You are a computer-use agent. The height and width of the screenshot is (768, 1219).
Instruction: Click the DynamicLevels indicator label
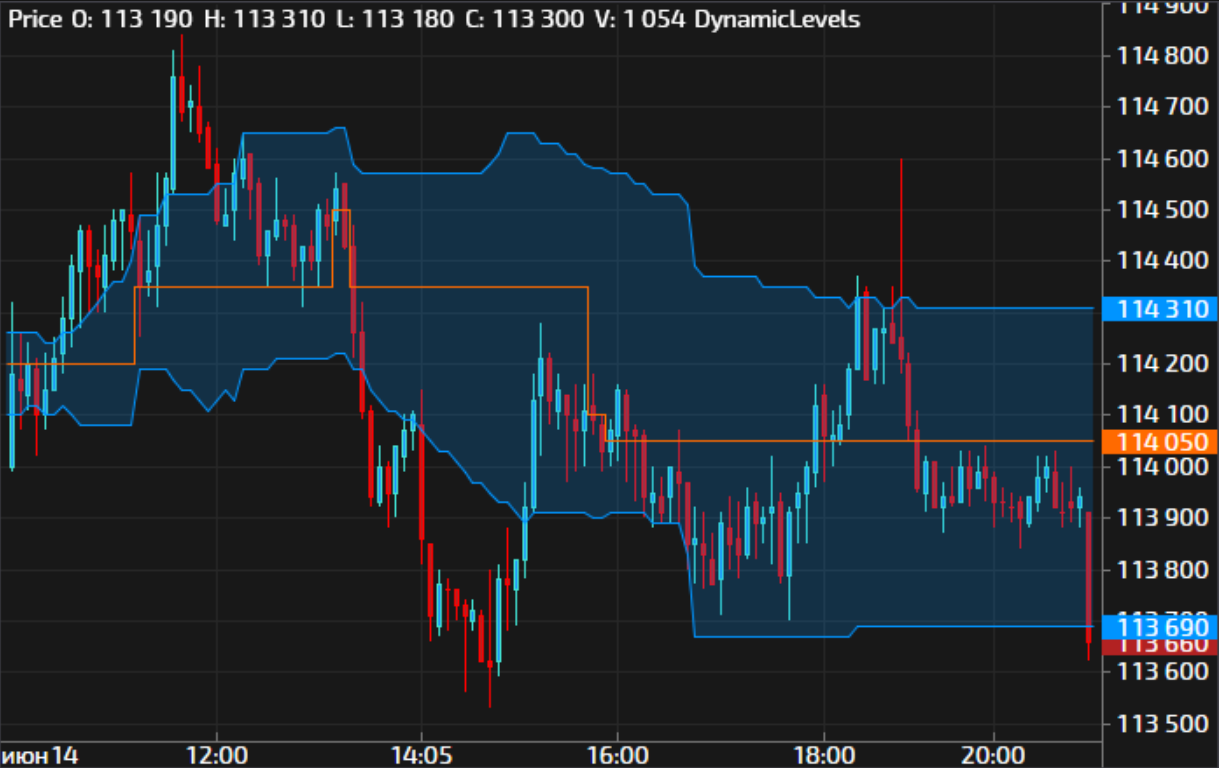point(776,19)
